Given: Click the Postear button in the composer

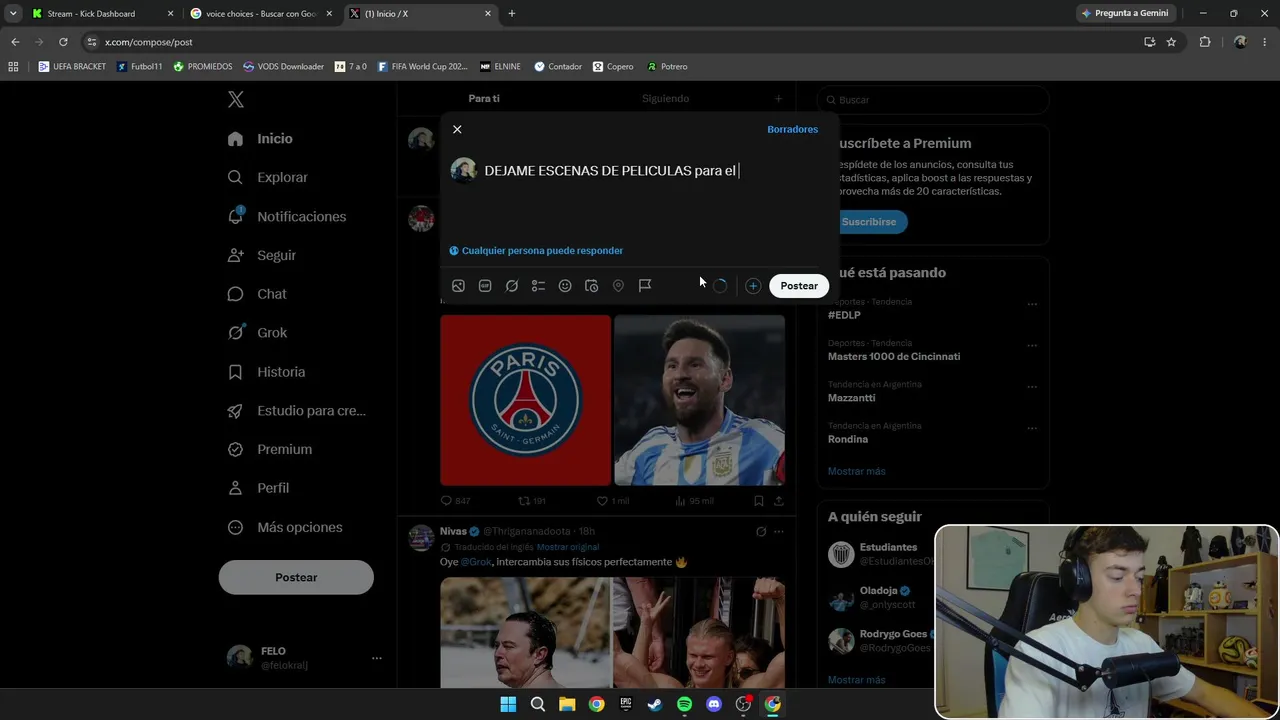Looking at the screenshot, I should [x=799, y=286].
